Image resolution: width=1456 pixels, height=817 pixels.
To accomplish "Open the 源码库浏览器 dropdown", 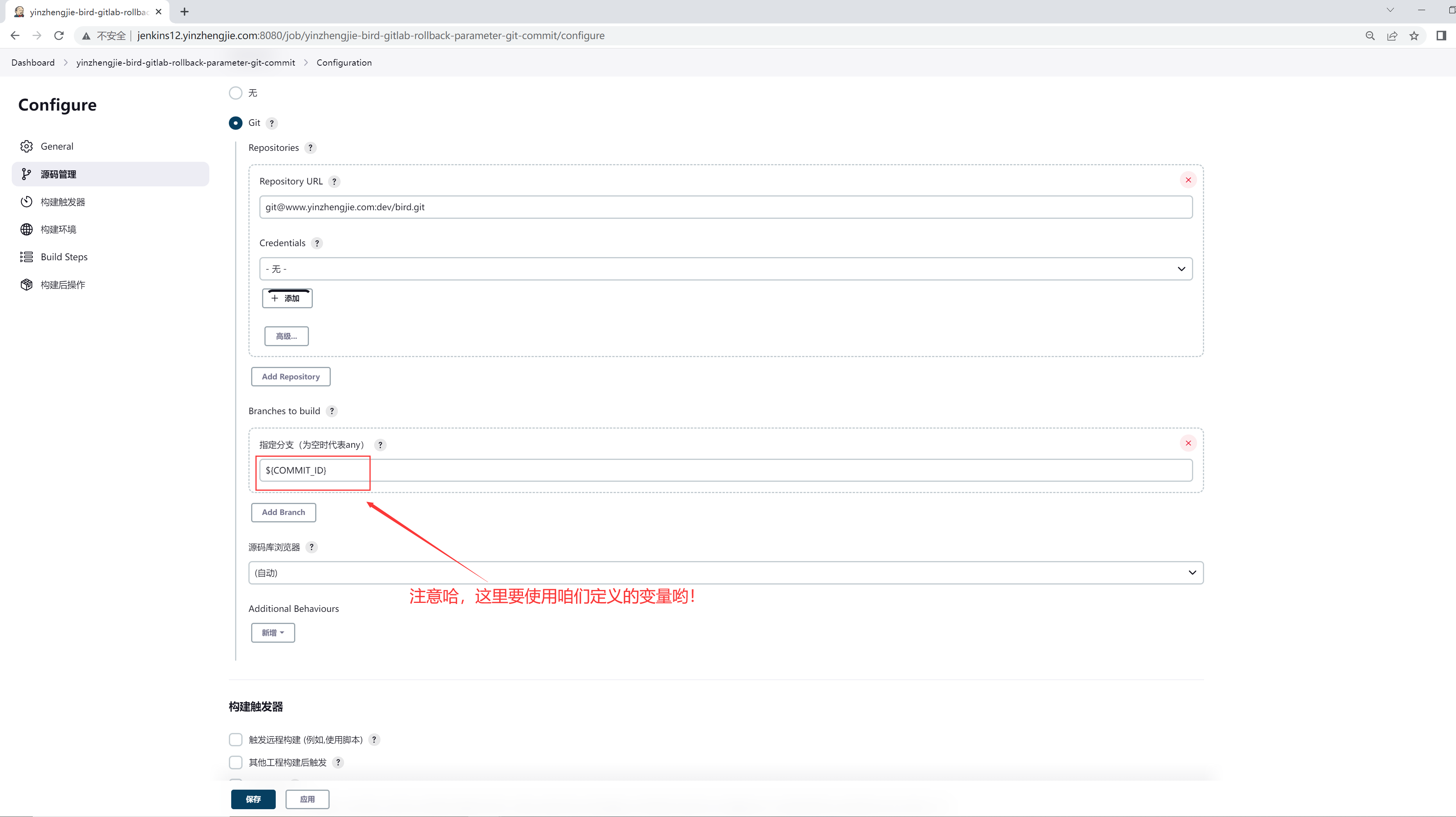I will (x=726, y=573).
